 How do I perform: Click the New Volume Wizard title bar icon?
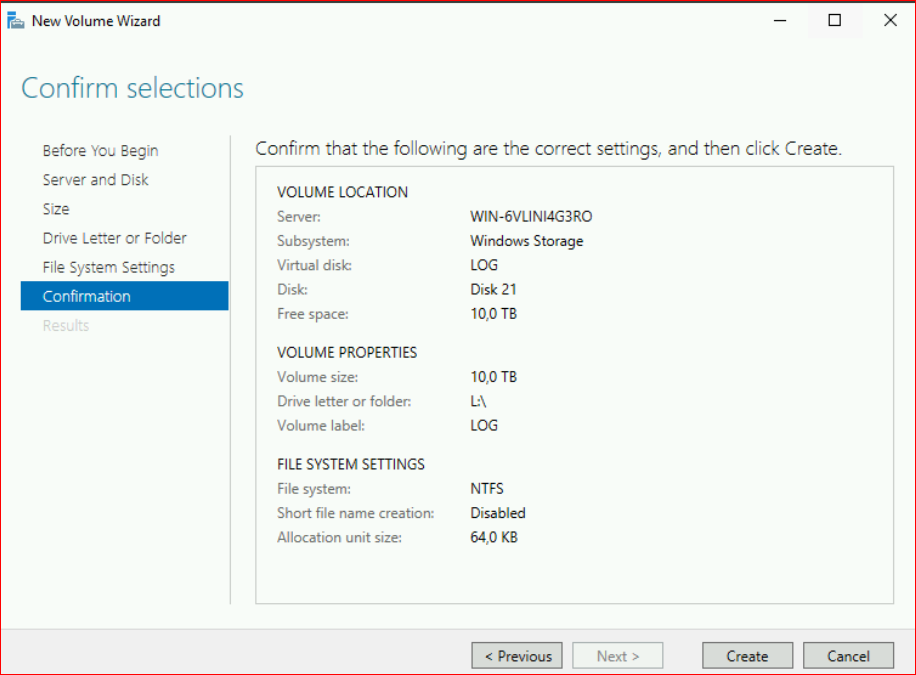tap(15, 20)
